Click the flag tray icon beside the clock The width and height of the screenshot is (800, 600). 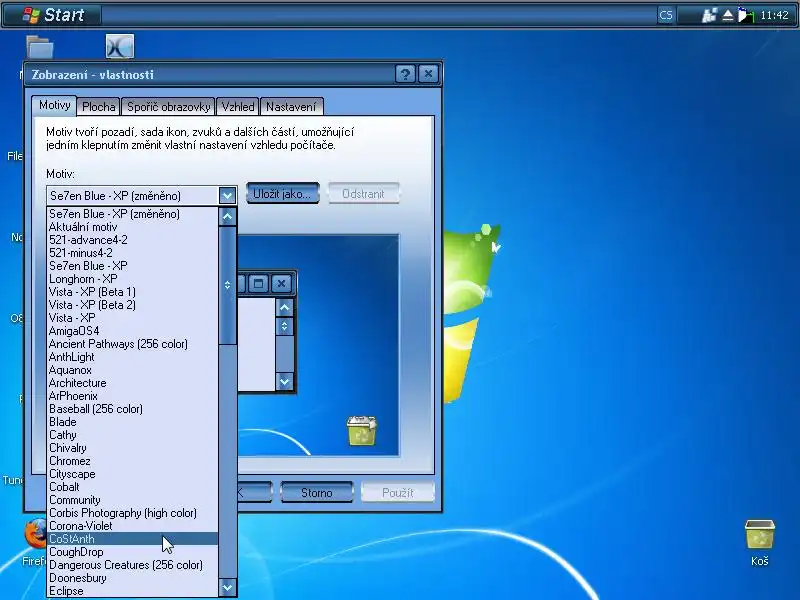click(745, 15)
